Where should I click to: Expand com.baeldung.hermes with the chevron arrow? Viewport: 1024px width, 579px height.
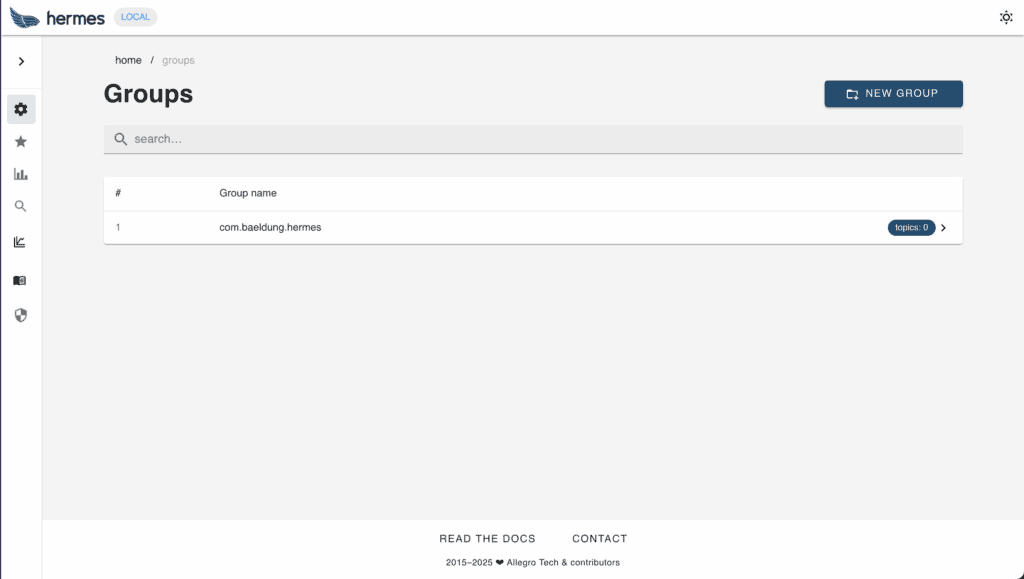[944, 228]
